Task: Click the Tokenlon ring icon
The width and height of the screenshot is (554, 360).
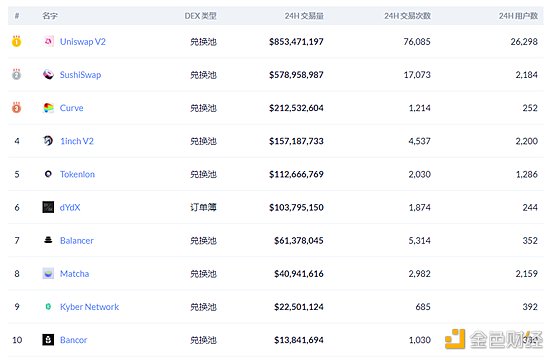Action: pos(48,174)
